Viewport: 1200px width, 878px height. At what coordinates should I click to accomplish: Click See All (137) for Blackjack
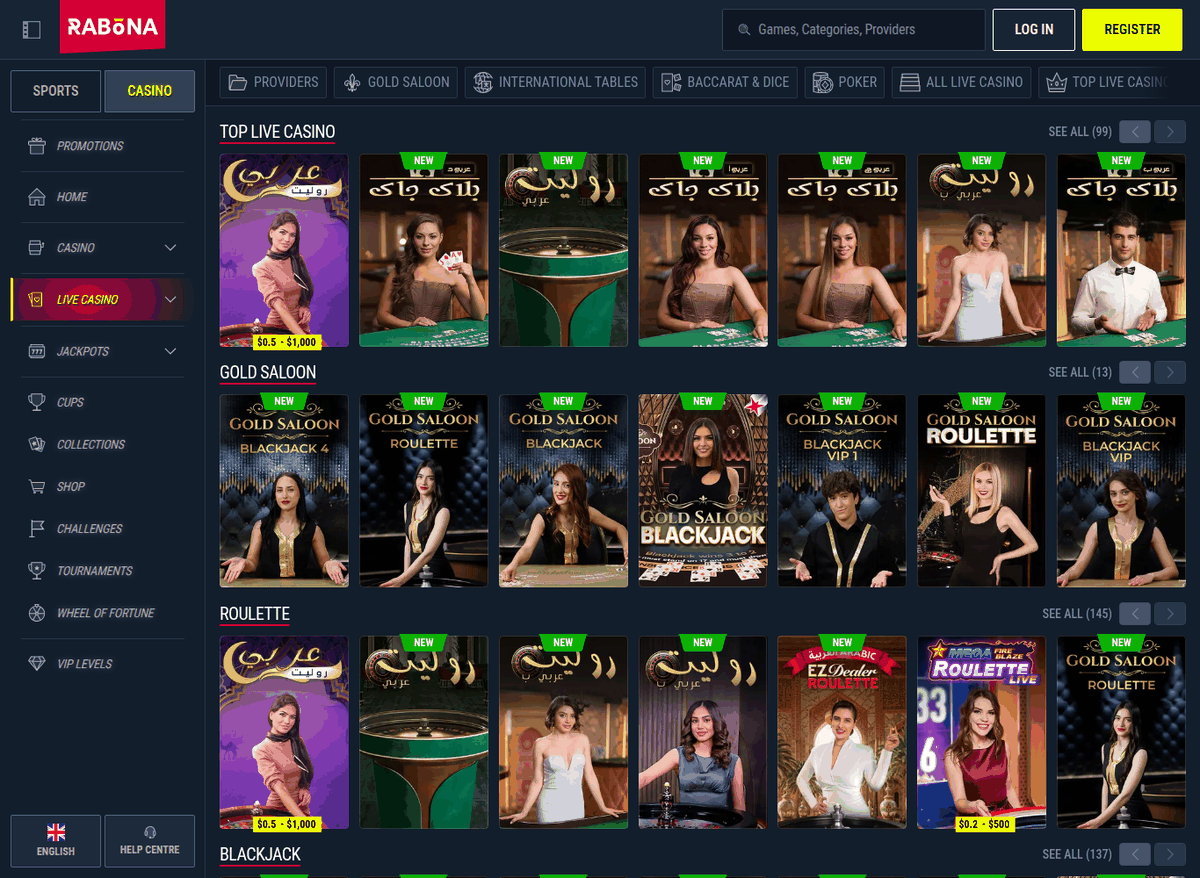pyautogui.click(x=1077, y=854)
